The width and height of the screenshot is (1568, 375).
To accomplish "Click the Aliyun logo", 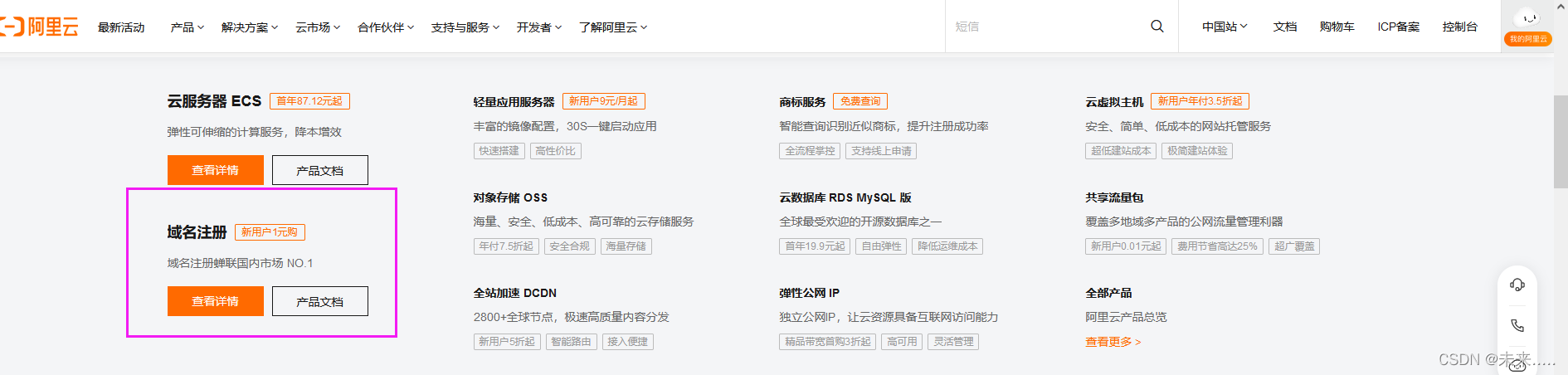I will point(39,27).
